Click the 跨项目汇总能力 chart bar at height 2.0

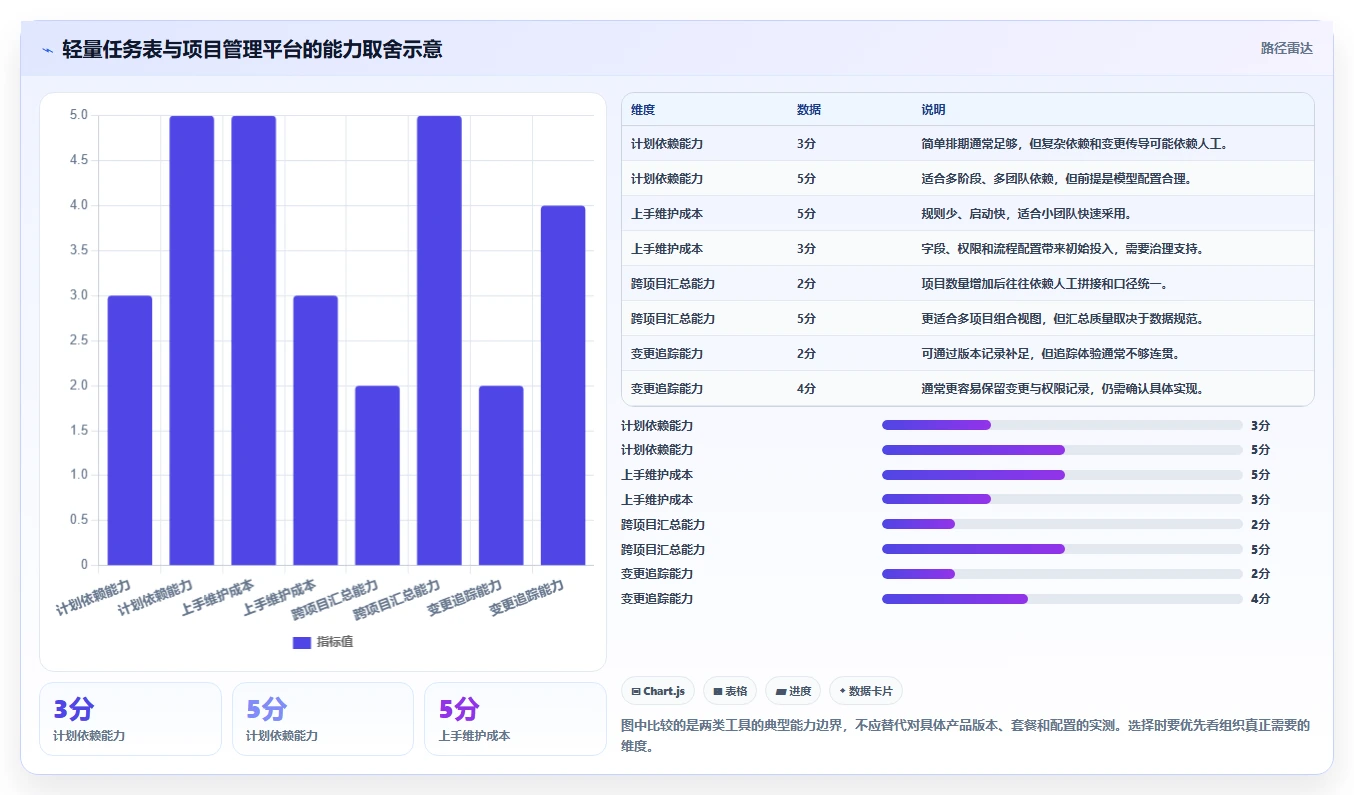tap(378, 475)
